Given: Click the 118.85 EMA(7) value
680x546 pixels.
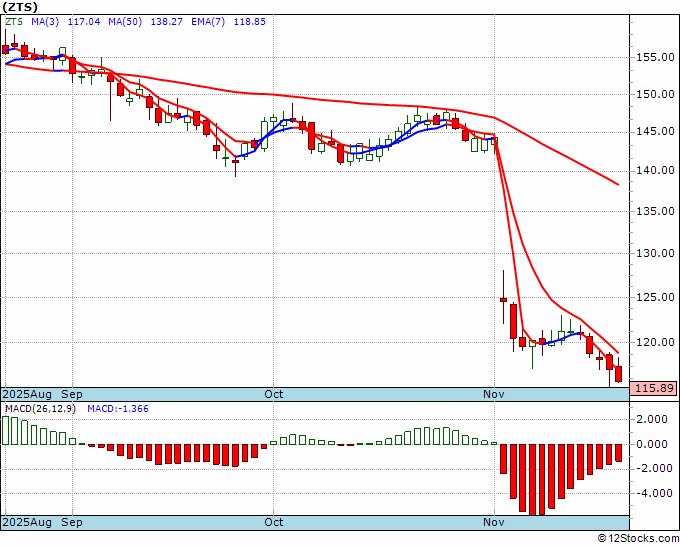Looking at the screenshot, I should 250,22.
